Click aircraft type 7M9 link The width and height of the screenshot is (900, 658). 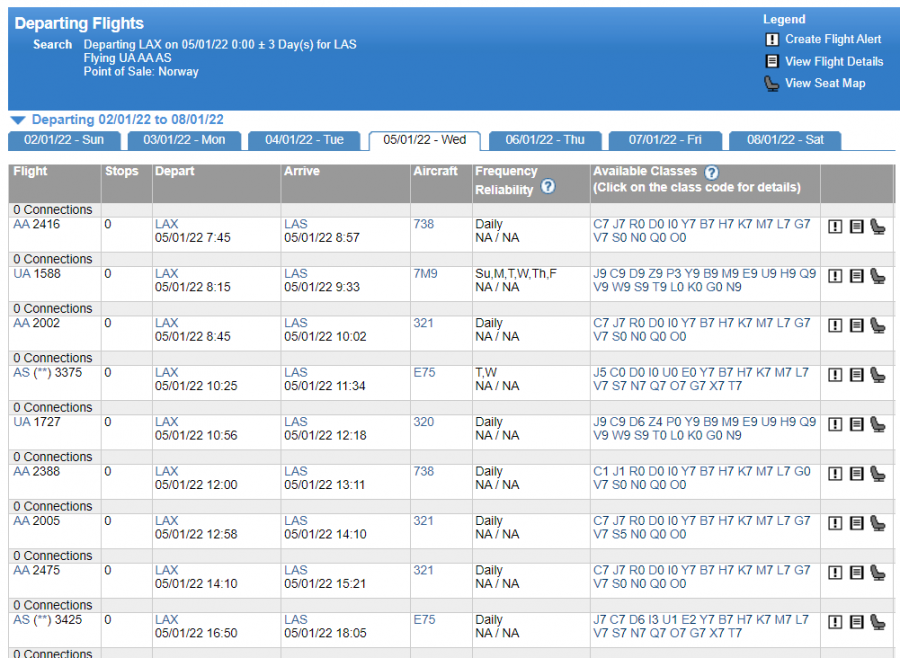coord(425,273)
